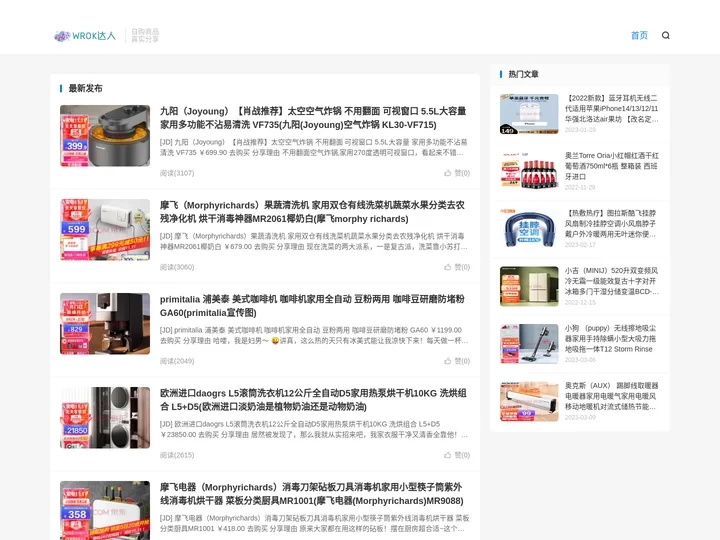Click the 果蔬清洗机 599 thumbnail
This screenshot has height=540, width=720.
[105, 230]
